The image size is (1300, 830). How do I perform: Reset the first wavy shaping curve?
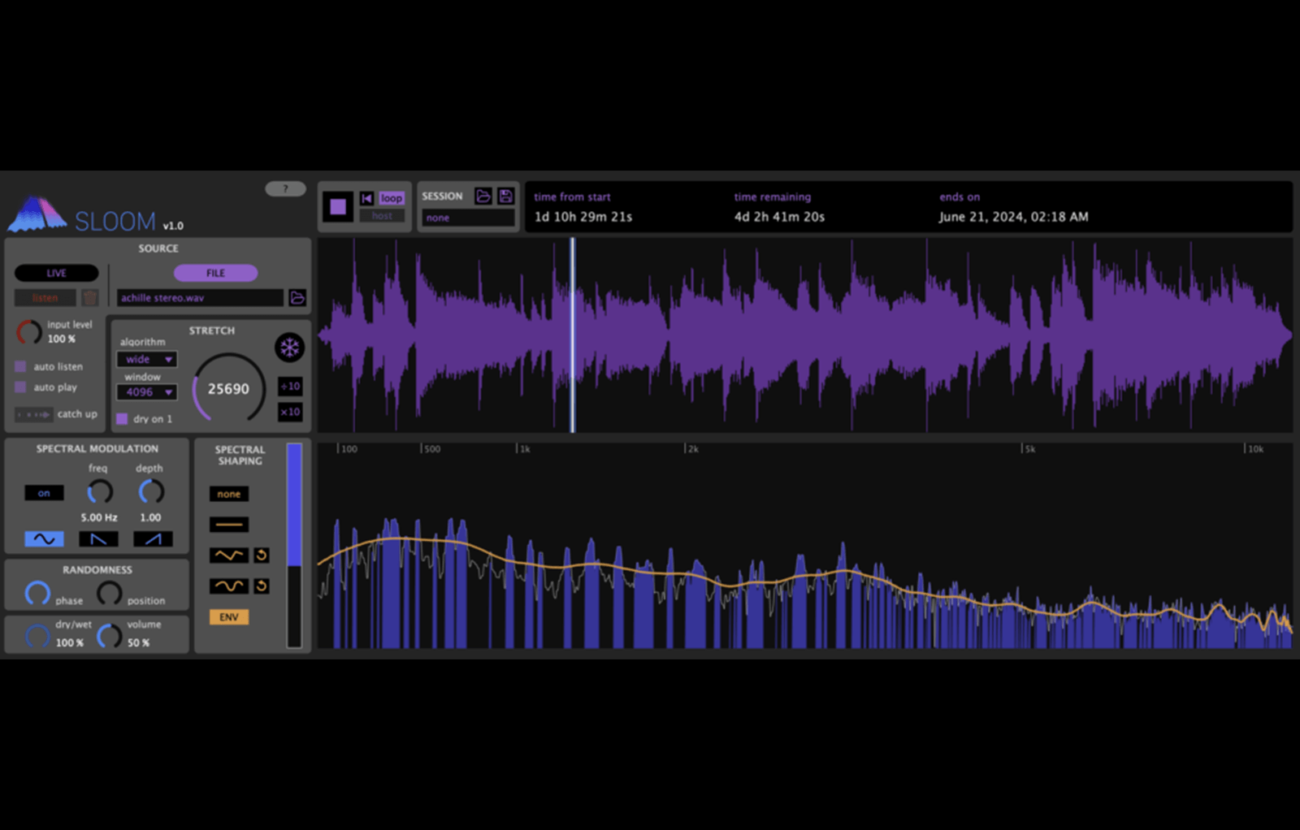pyautogui.click(x=261, y=555)
